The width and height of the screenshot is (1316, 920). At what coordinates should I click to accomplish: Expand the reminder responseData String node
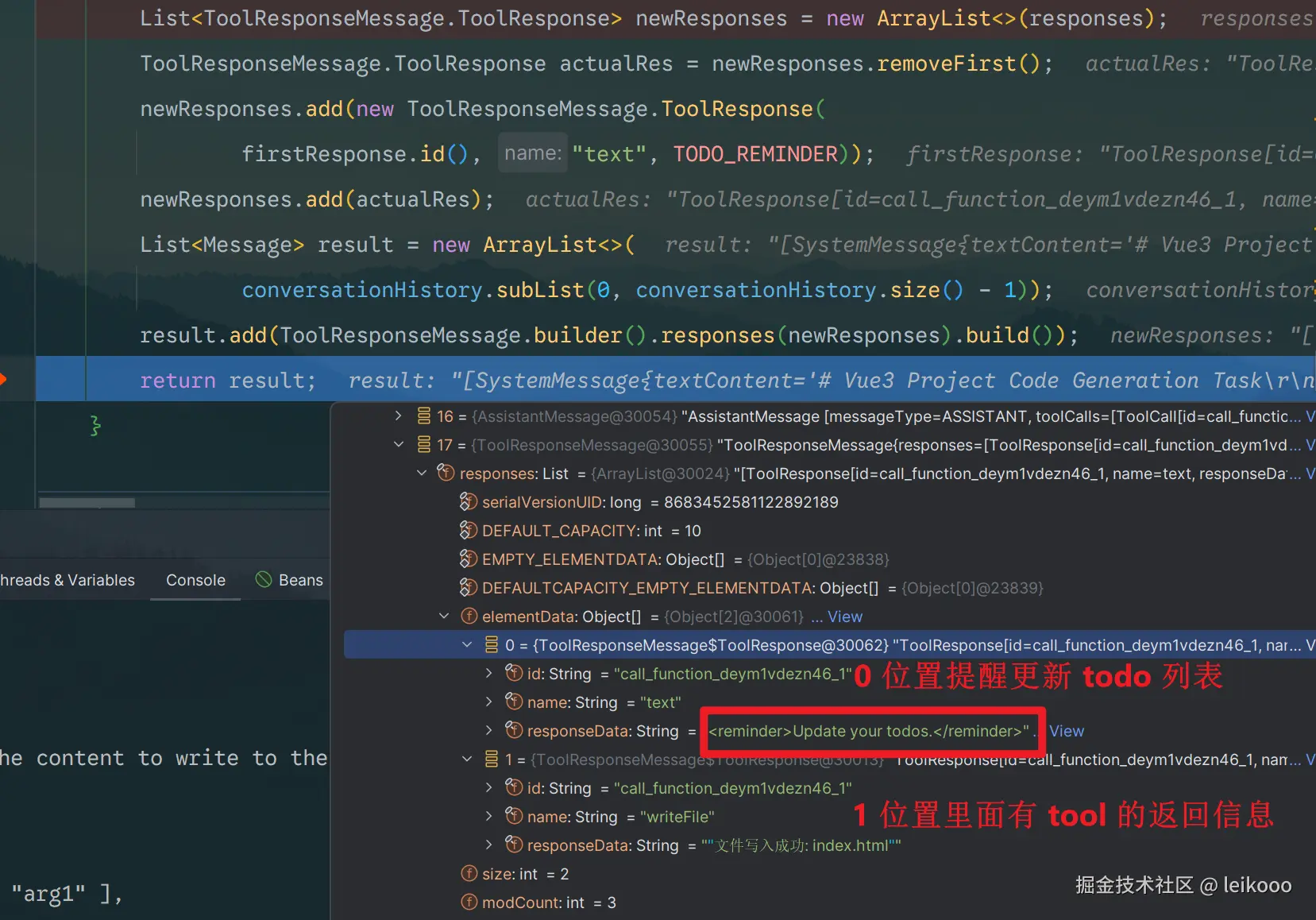(x=489, y=730)
